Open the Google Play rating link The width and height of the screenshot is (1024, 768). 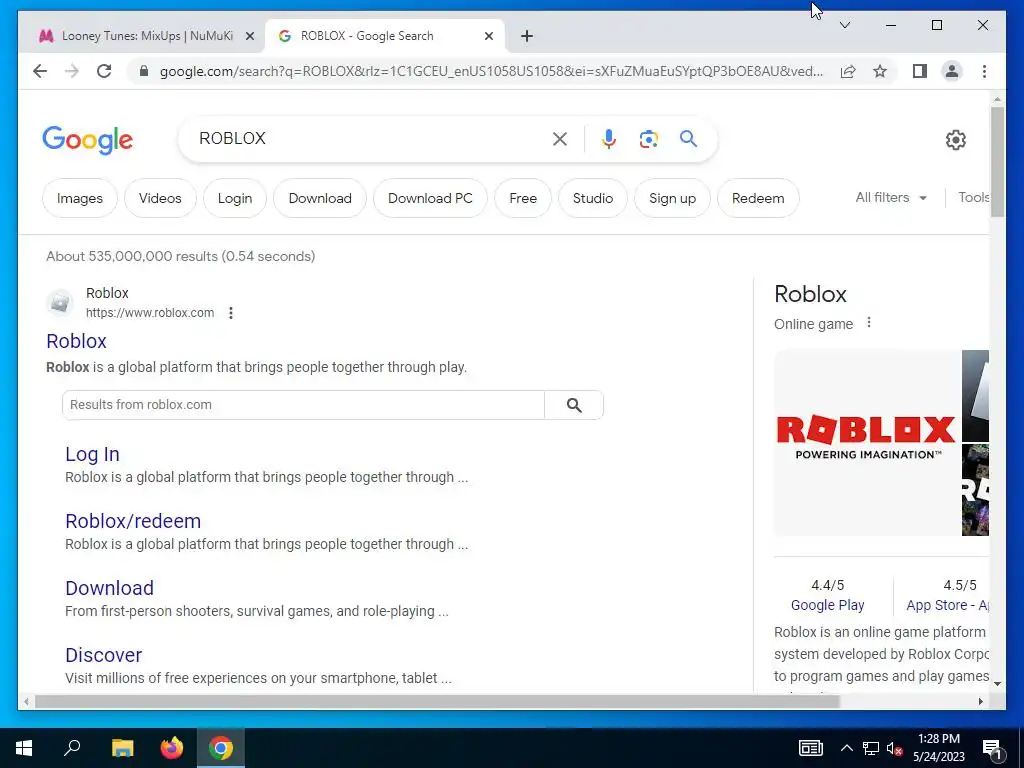[827, 605]
